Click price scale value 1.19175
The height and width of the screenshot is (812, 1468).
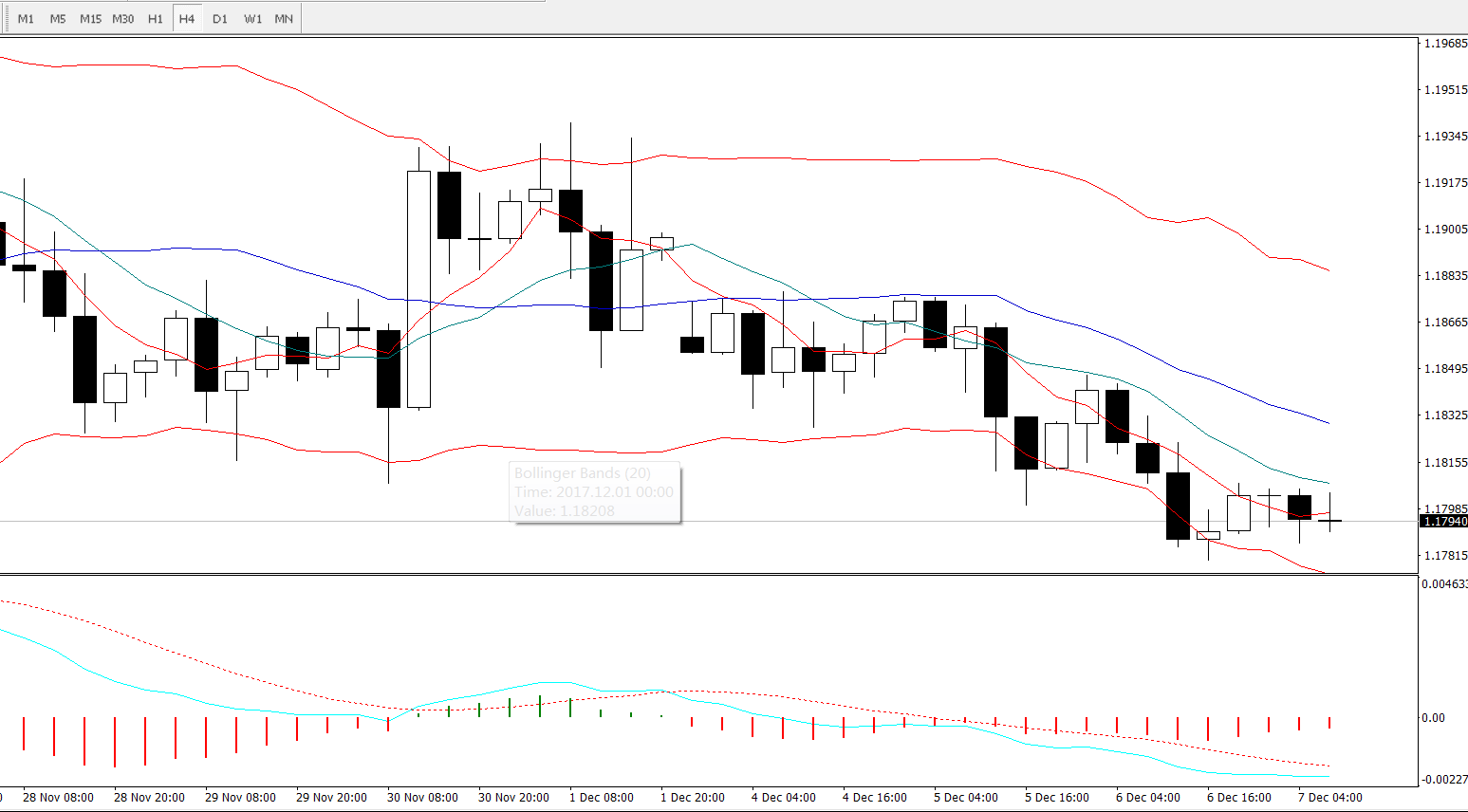[x=1445, y=183]
